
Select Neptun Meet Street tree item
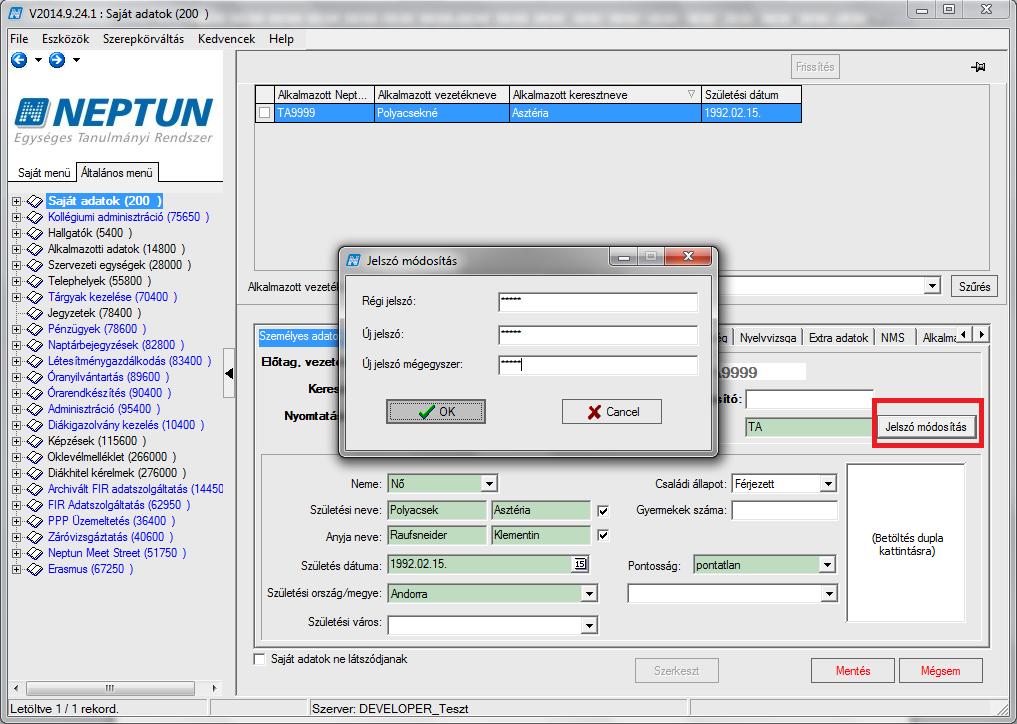[117, 553]
